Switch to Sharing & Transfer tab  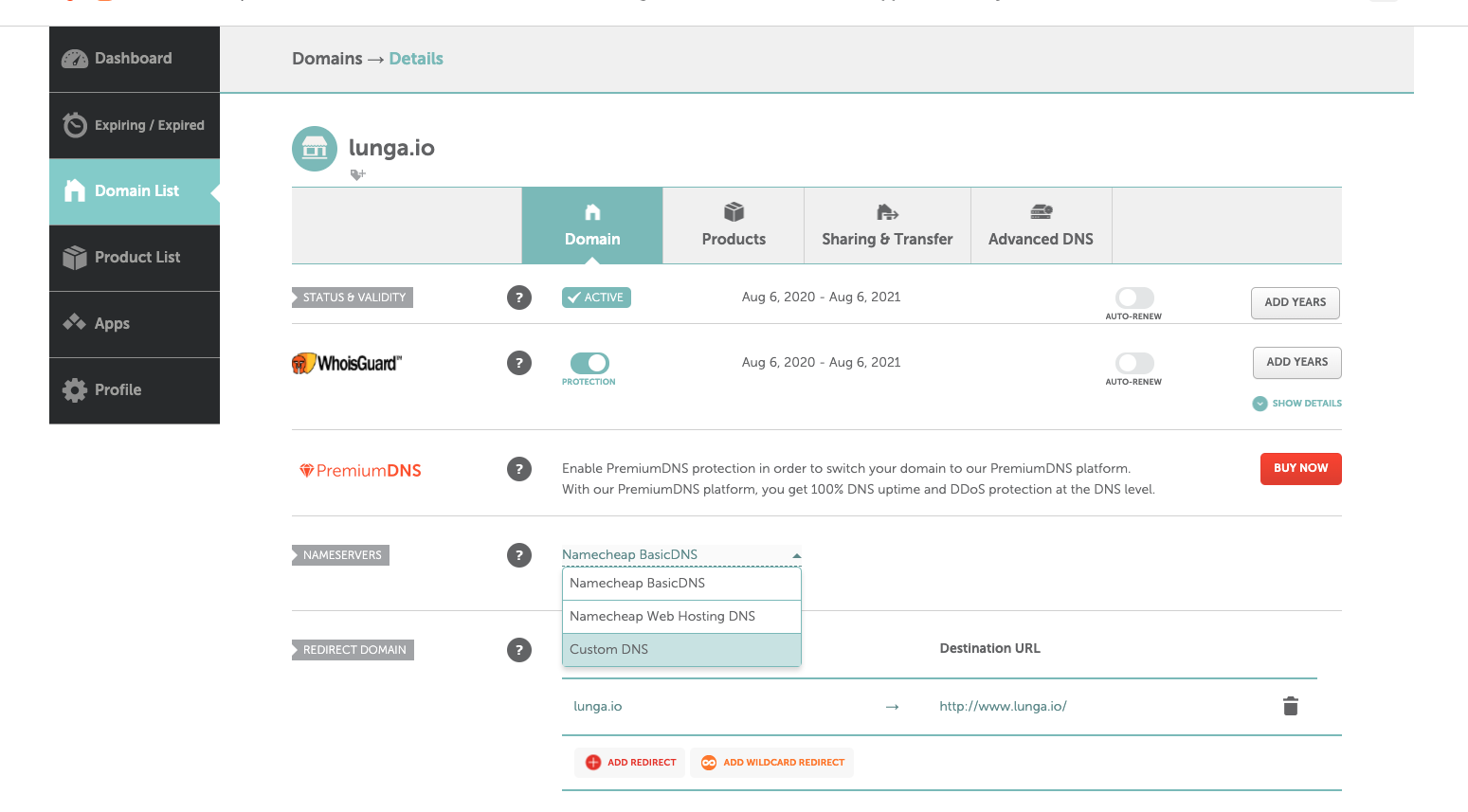coord(887,226)
